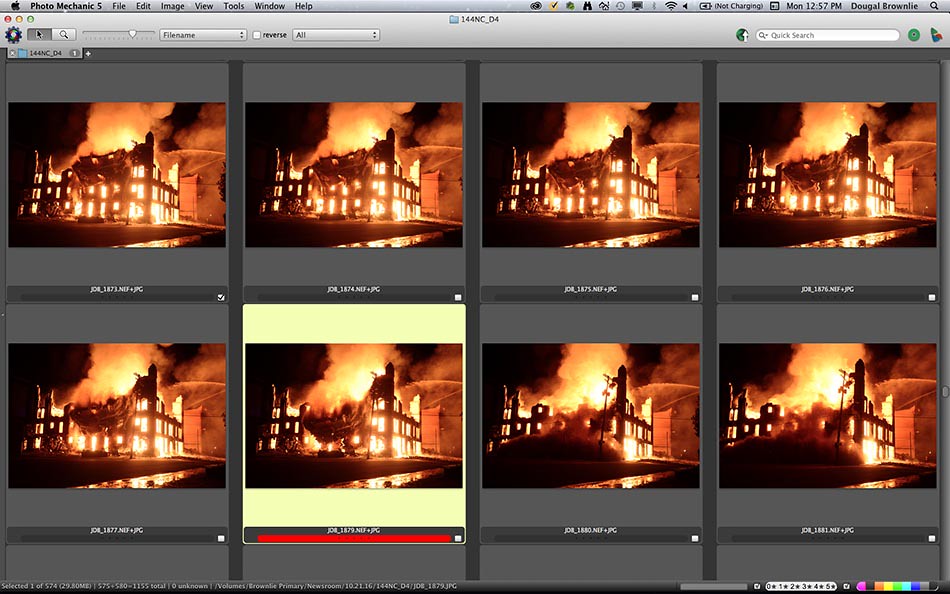Click the folder icon on 144NC_D4 tab
The width and height of the screenshot is (950, 594).
[x=22, y=53]
